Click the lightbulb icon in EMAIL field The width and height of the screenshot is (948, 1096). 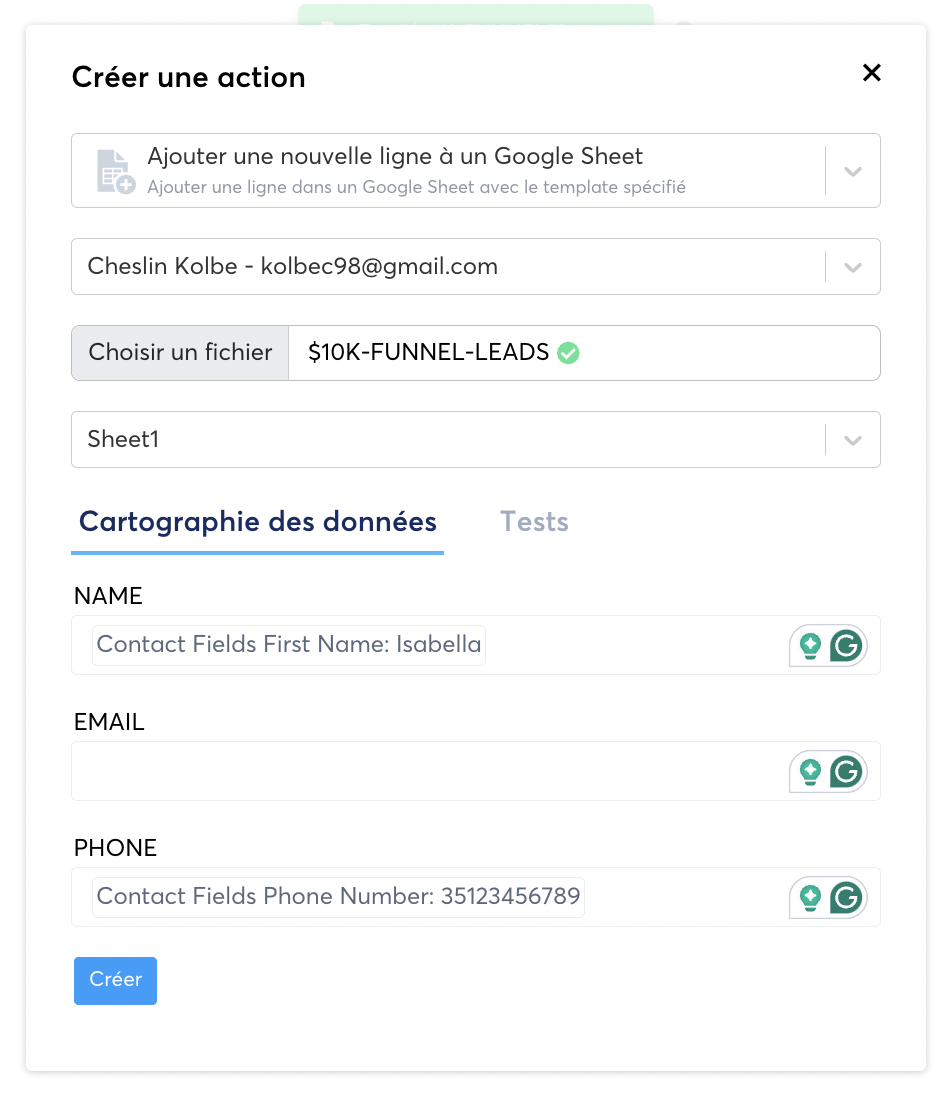pyautogui.click(x=810, y=772)
